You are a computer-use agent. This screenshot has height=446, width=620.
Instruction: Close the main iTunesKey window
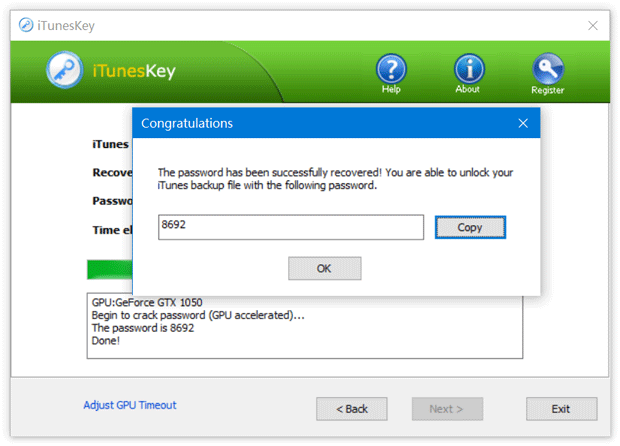(593, 26)
